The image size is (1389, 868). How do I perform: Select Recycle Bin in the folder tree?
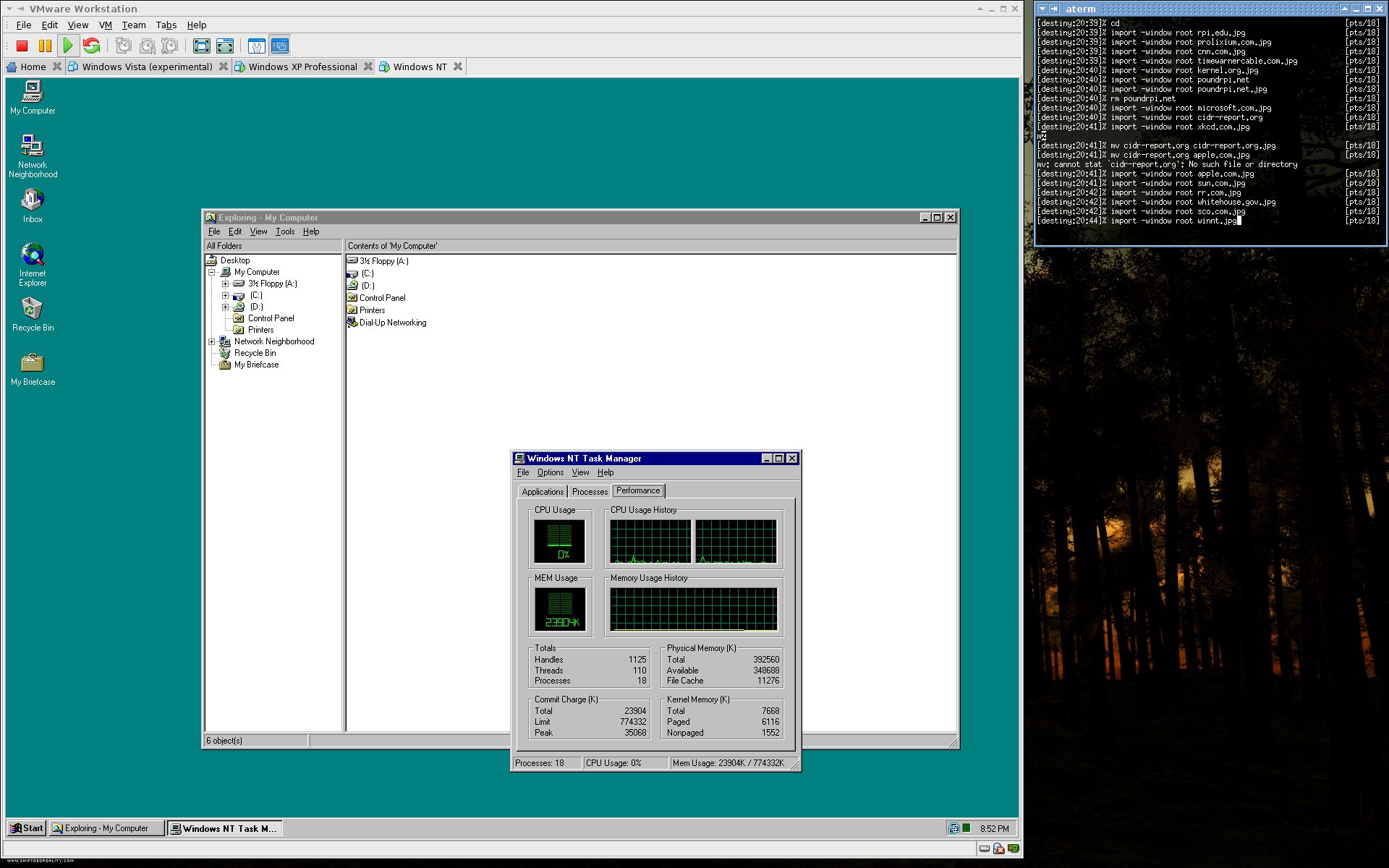(255, 353)
